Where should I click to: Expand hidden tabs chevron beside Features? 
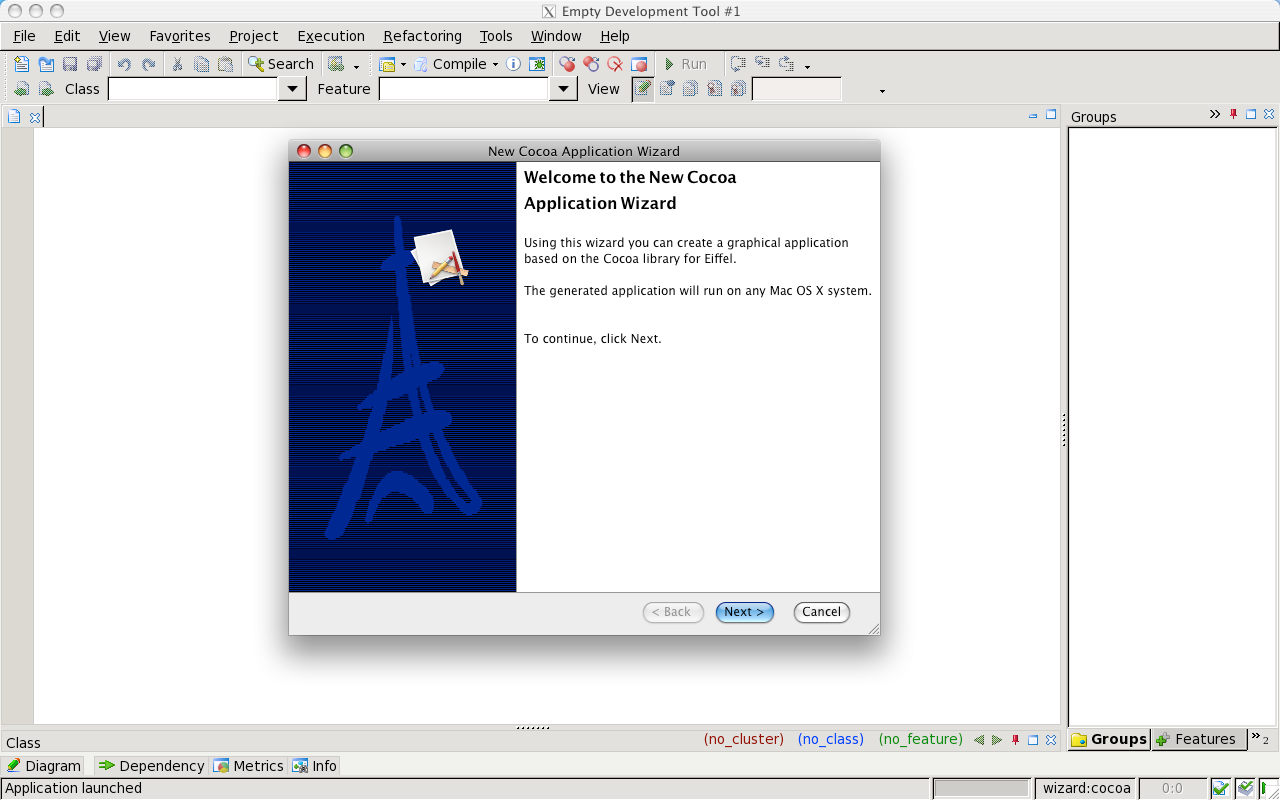pyautogui.click(x=1259, y=738)
